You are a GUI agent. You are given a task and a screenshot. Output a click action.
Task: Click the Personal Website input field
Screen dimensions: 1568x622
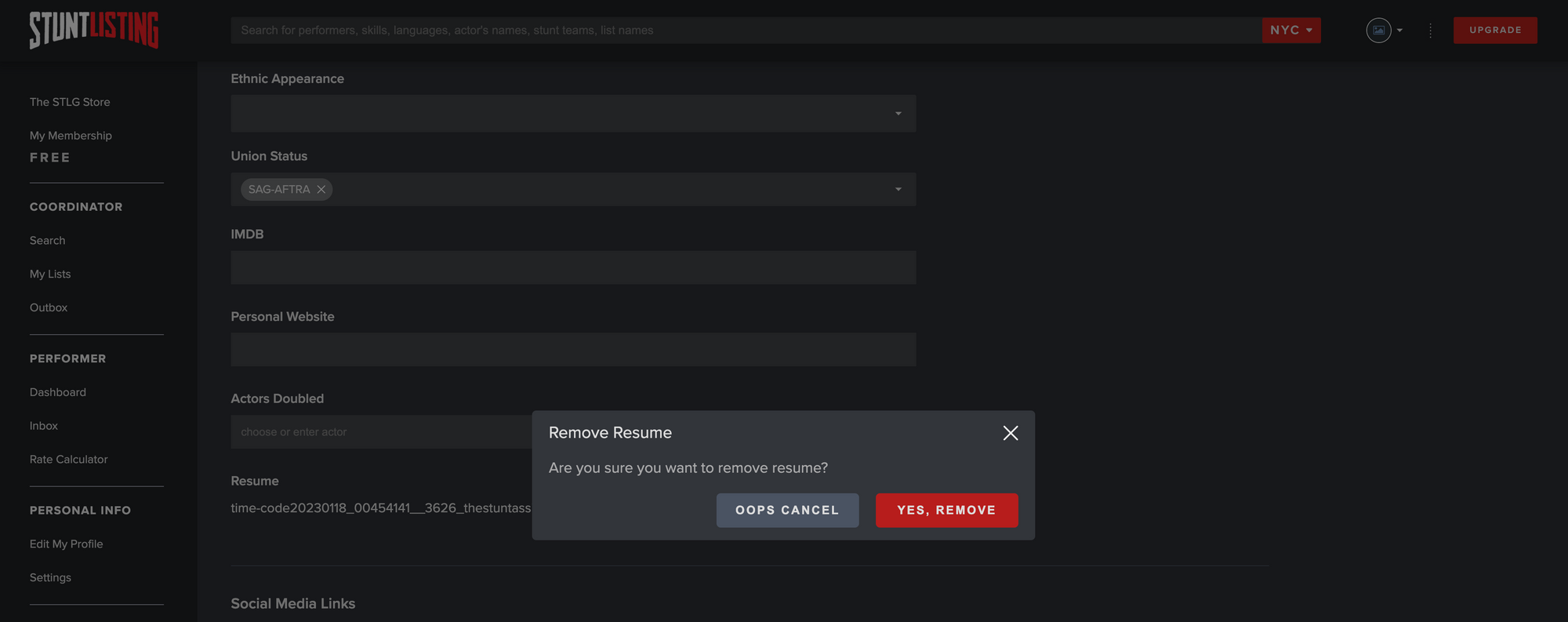[x=573, y=350]
